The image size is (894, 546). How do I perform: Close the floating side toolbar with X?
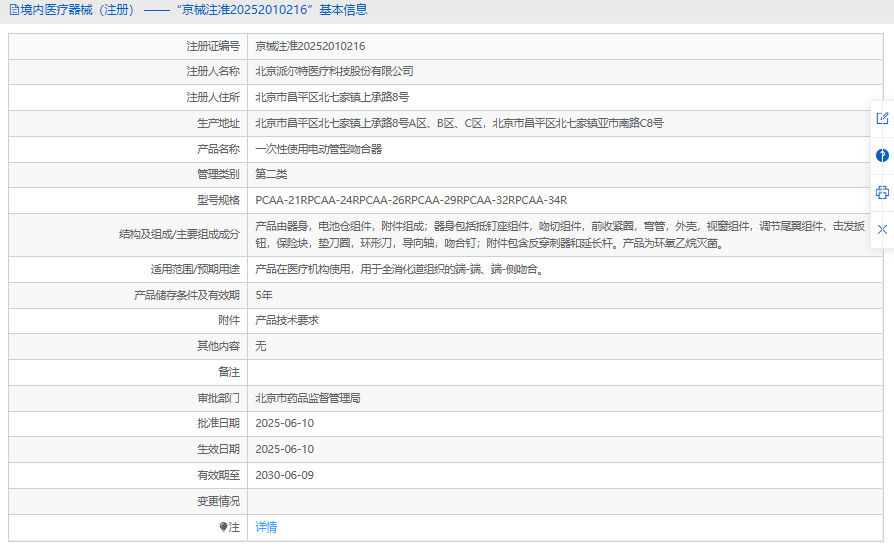coord(882,229)
